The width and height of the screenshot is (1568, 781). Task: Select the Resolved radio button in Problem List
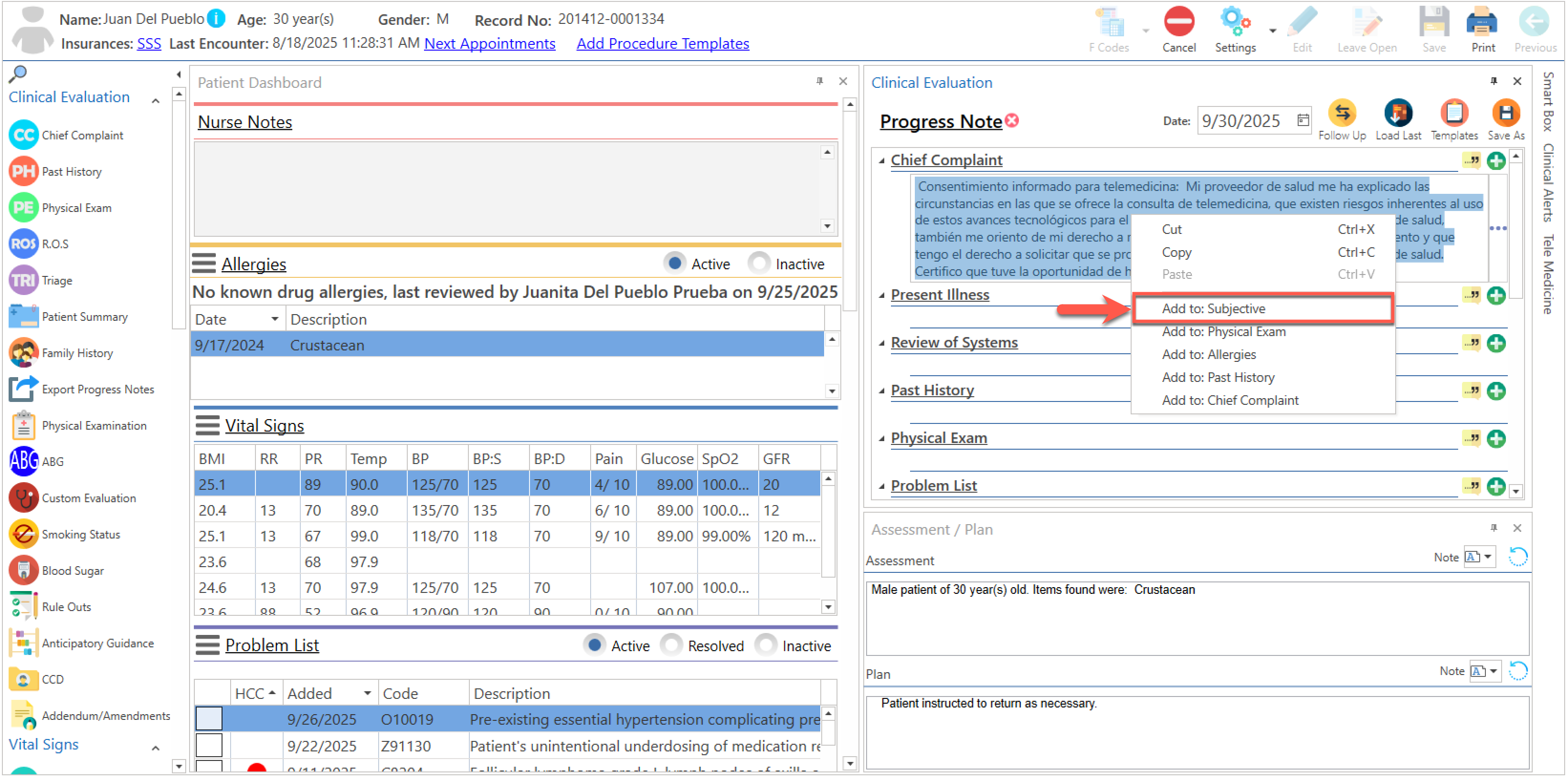coord(671,644)
